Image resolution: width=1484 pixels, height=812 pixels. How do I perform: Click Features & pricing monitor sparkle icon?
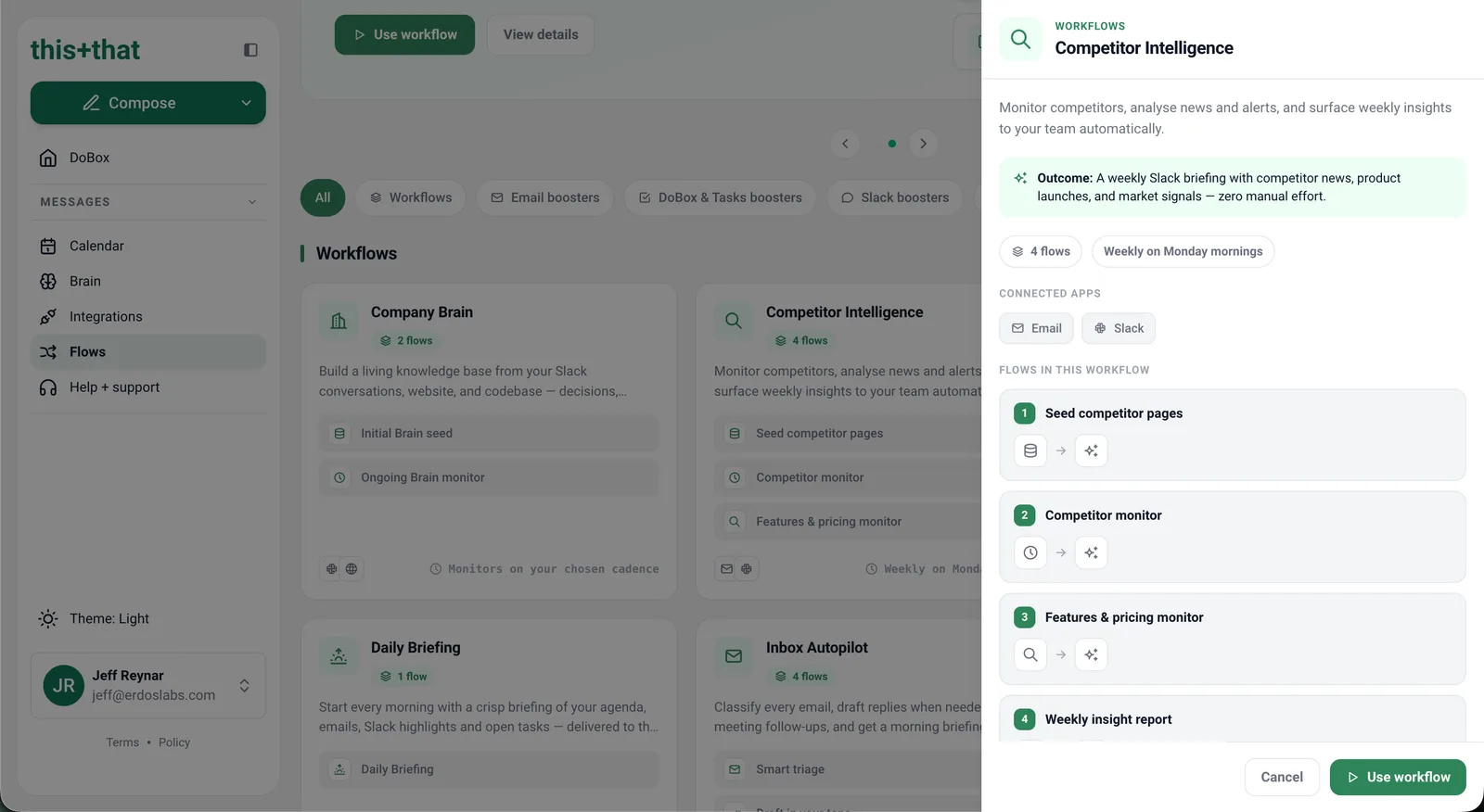(1091, 654)
